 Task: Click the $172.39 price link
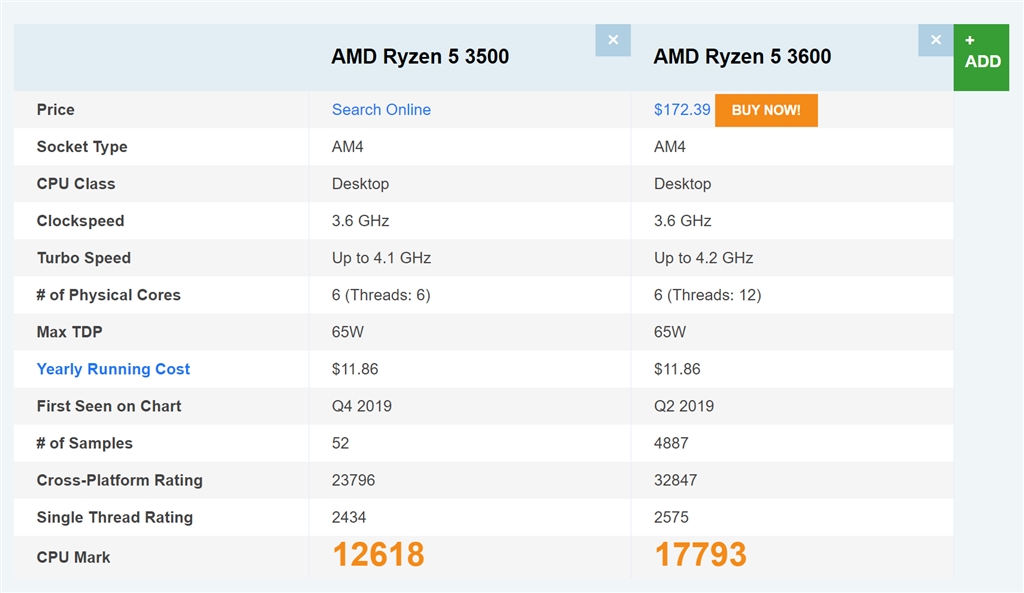click(x=682, y=110)
